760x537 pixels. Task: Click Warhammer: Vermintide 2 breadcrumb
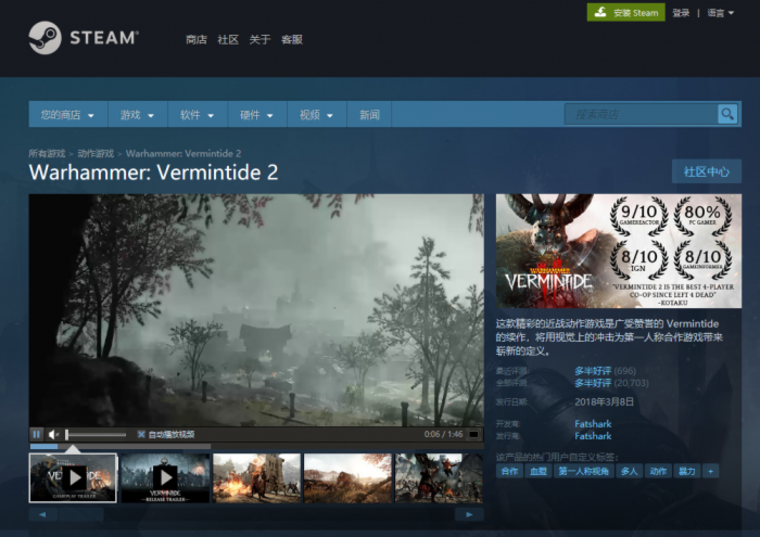click(x=183, y=154)
